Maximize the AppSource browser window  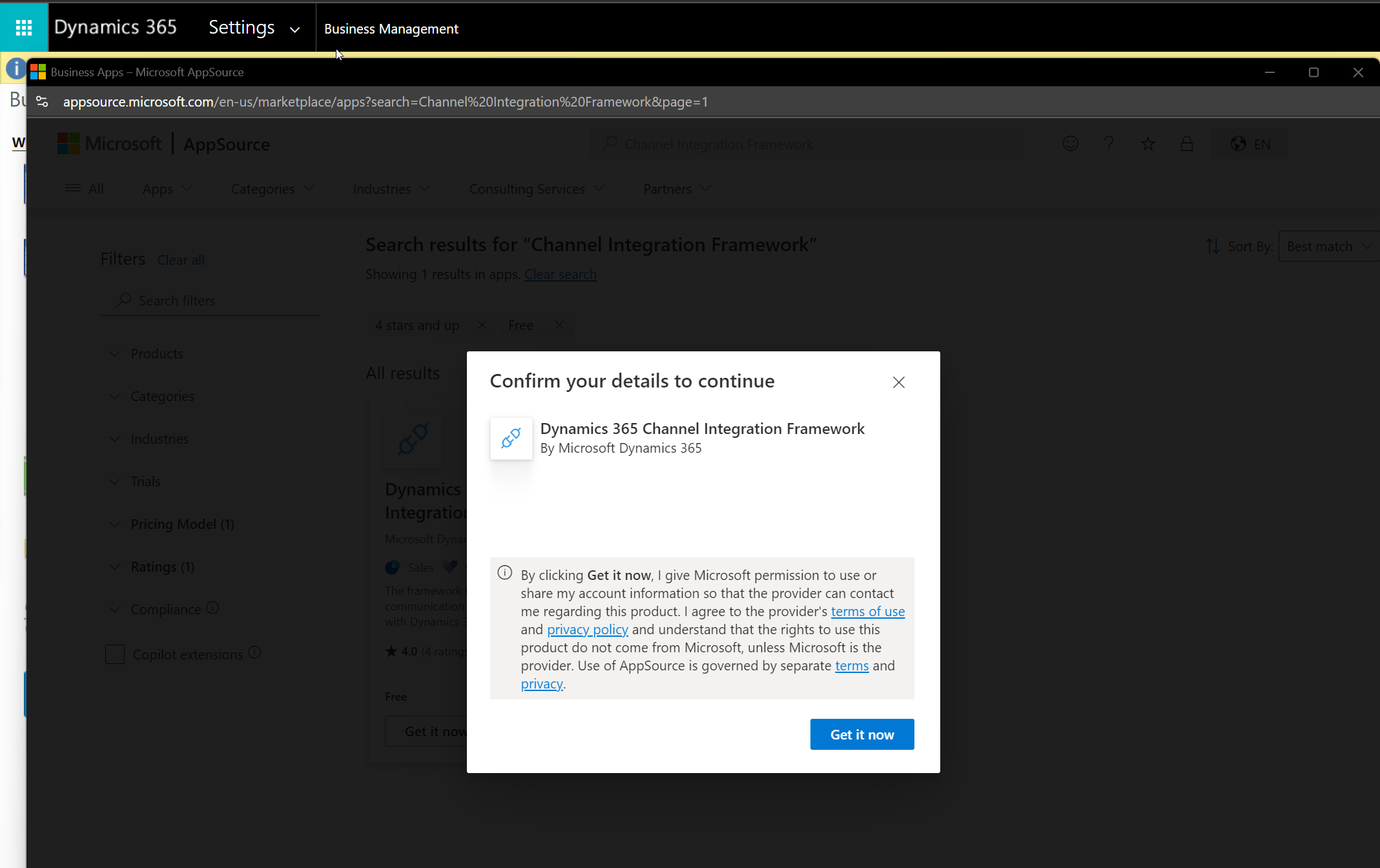(1313, 72)
